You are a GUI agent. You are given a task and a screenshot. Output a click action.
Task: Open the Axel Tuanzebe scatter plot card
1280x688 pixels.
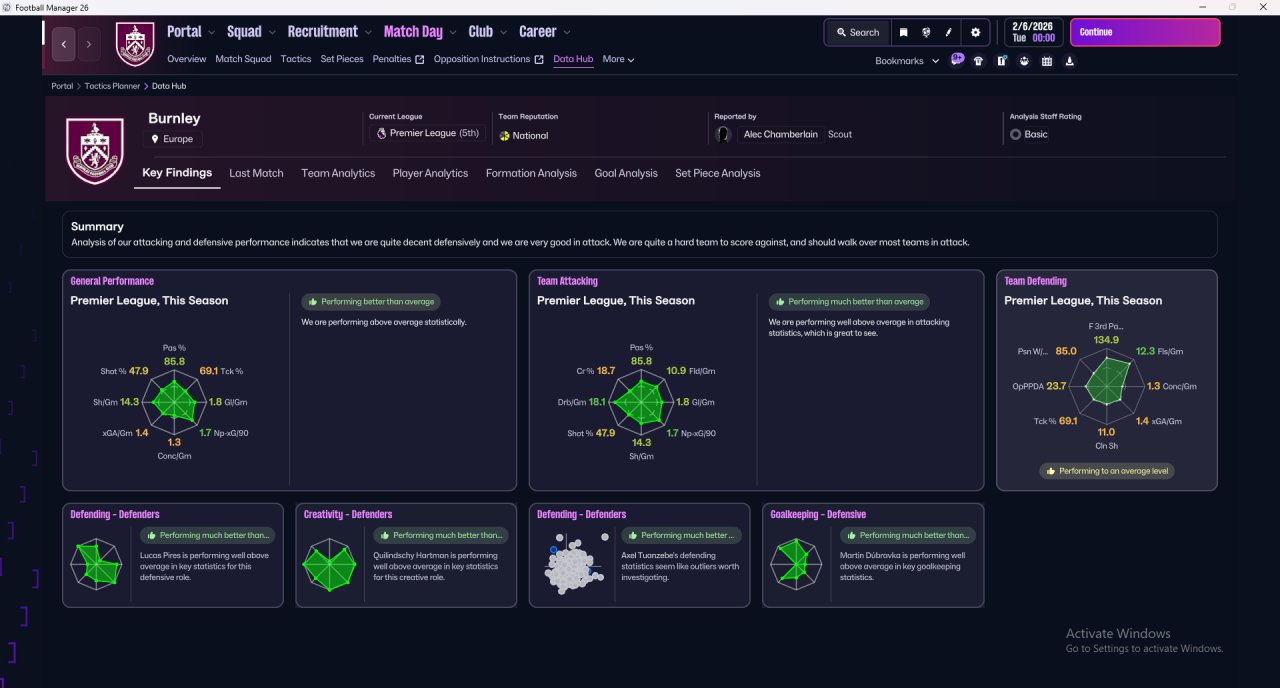pyautogui.click(x=639, y=555)
